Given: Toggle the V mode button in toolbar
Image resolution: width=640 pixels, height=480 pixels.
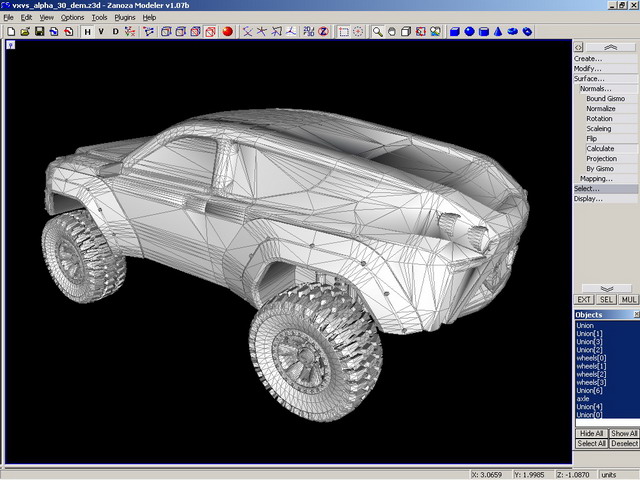Looking at the screenshot, I should coord(101,31).
